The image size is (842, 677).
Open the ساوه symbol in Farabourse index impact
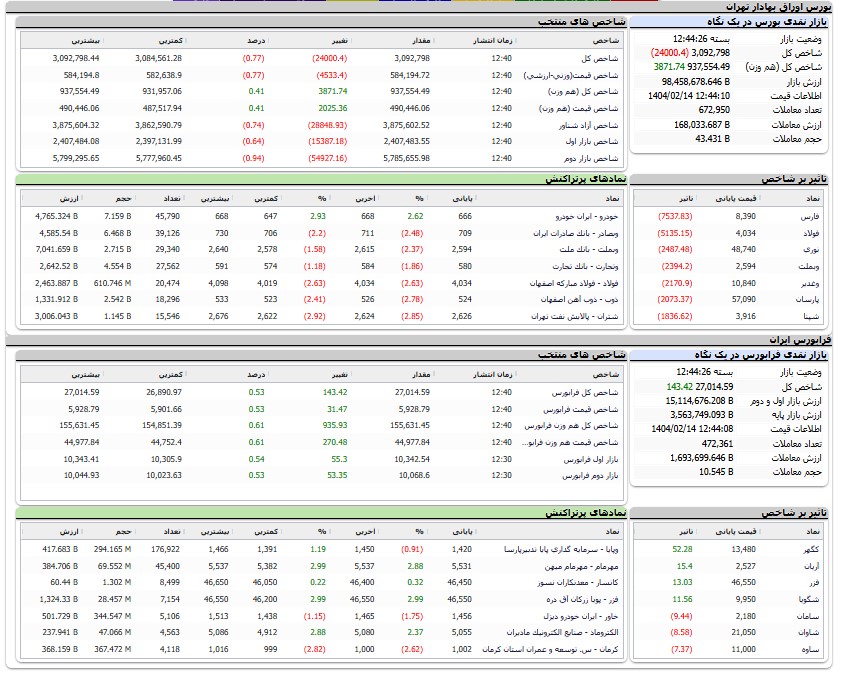click(810, 649)
